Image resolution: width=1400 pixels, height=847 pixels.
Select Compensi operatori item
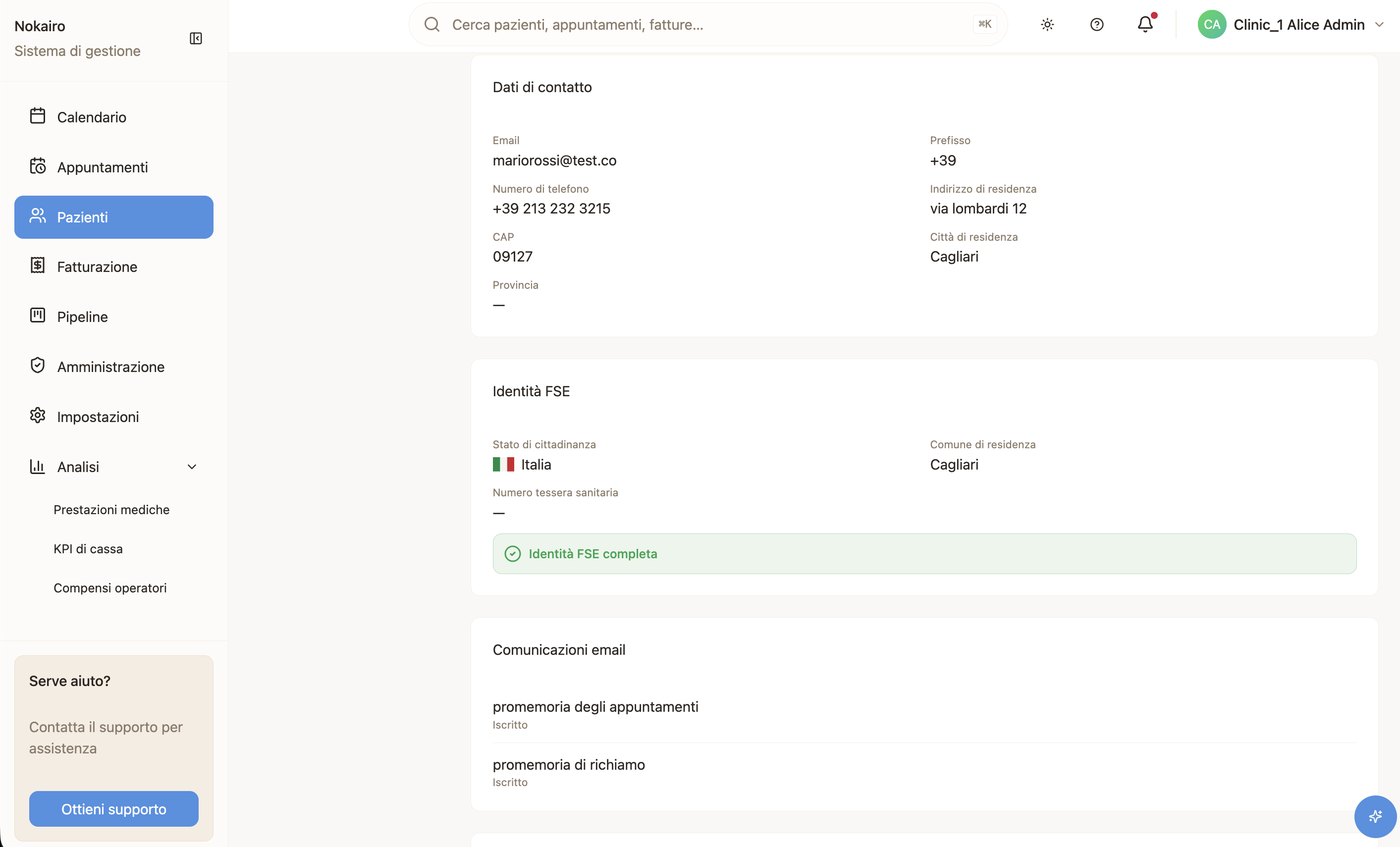[109, 588]
